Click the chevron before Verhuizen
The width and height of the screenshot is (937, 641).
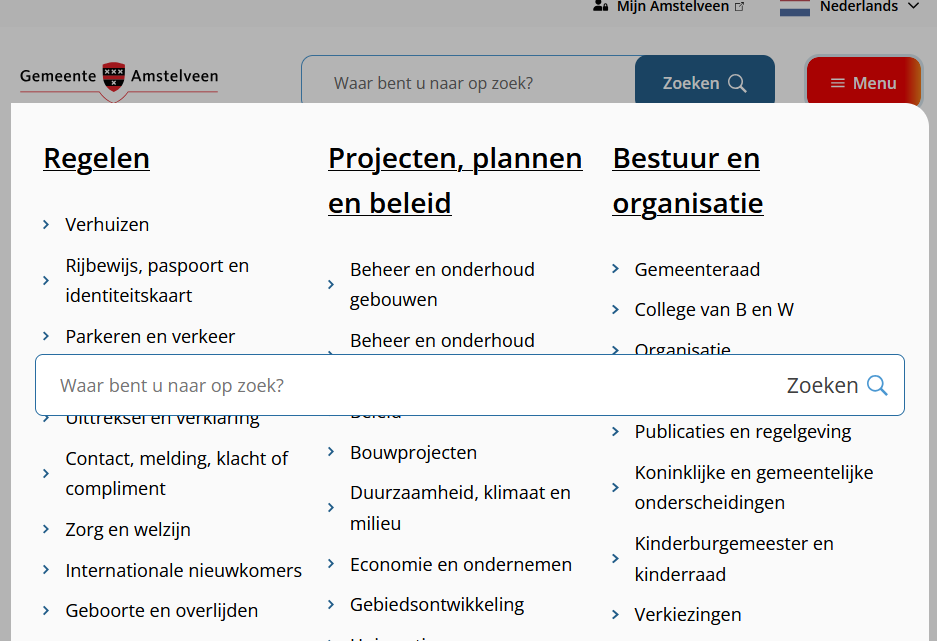tap(46, 225)
